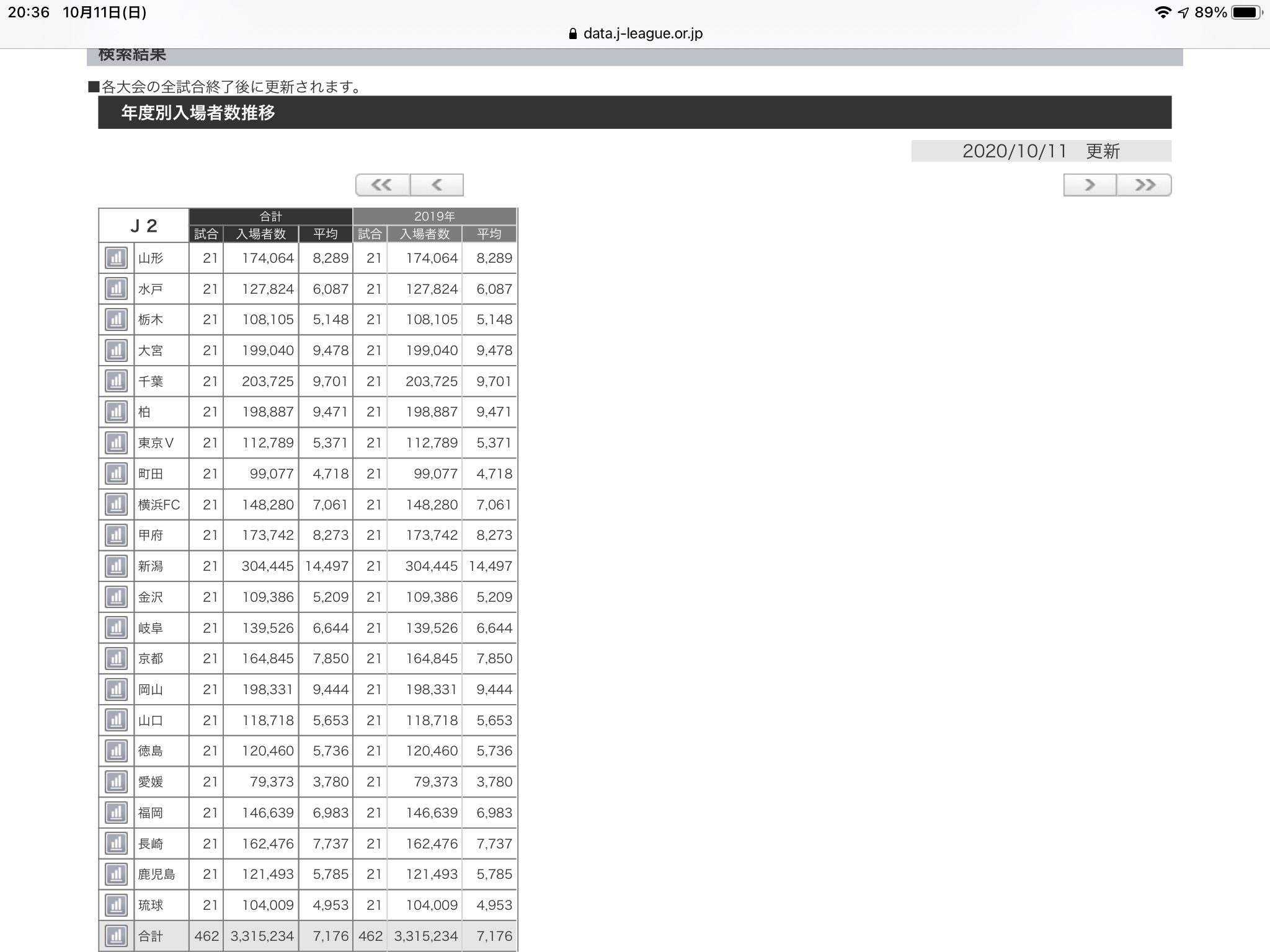Open the chart icon for 岐阜

coord(116,628)
